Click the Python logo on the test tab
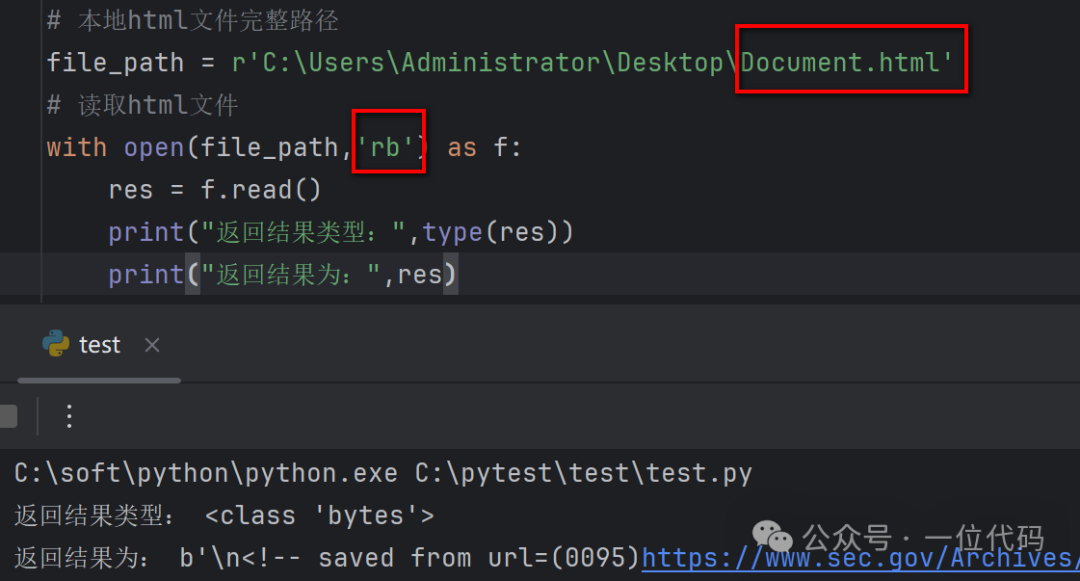The image size is (1080, 581). click(58, 344)
